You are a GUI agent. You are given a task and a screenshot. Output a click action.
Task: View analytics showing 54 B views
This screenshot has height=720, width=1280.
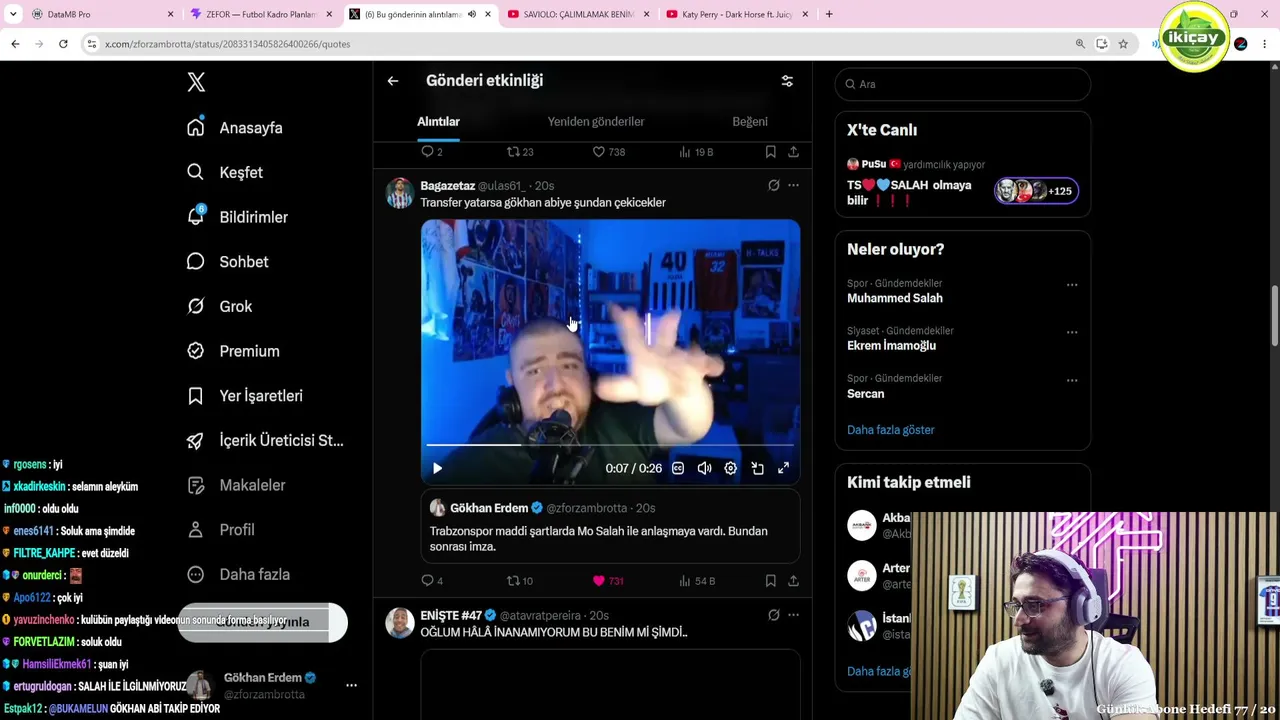[x=697, y=581]
